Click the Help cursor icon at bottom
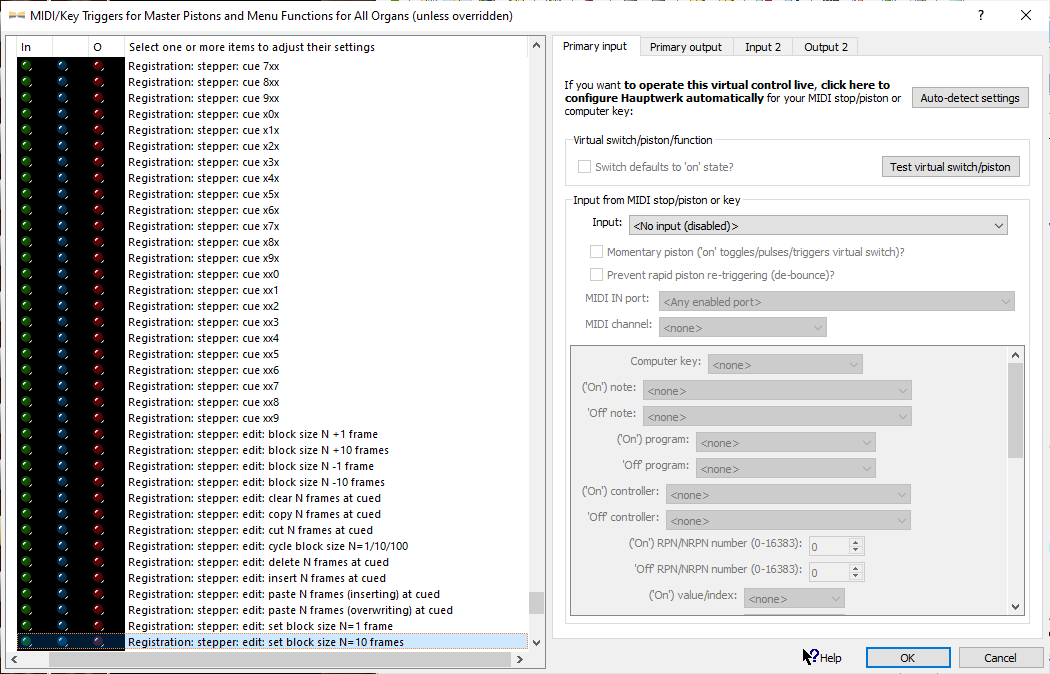 (811, 657)
